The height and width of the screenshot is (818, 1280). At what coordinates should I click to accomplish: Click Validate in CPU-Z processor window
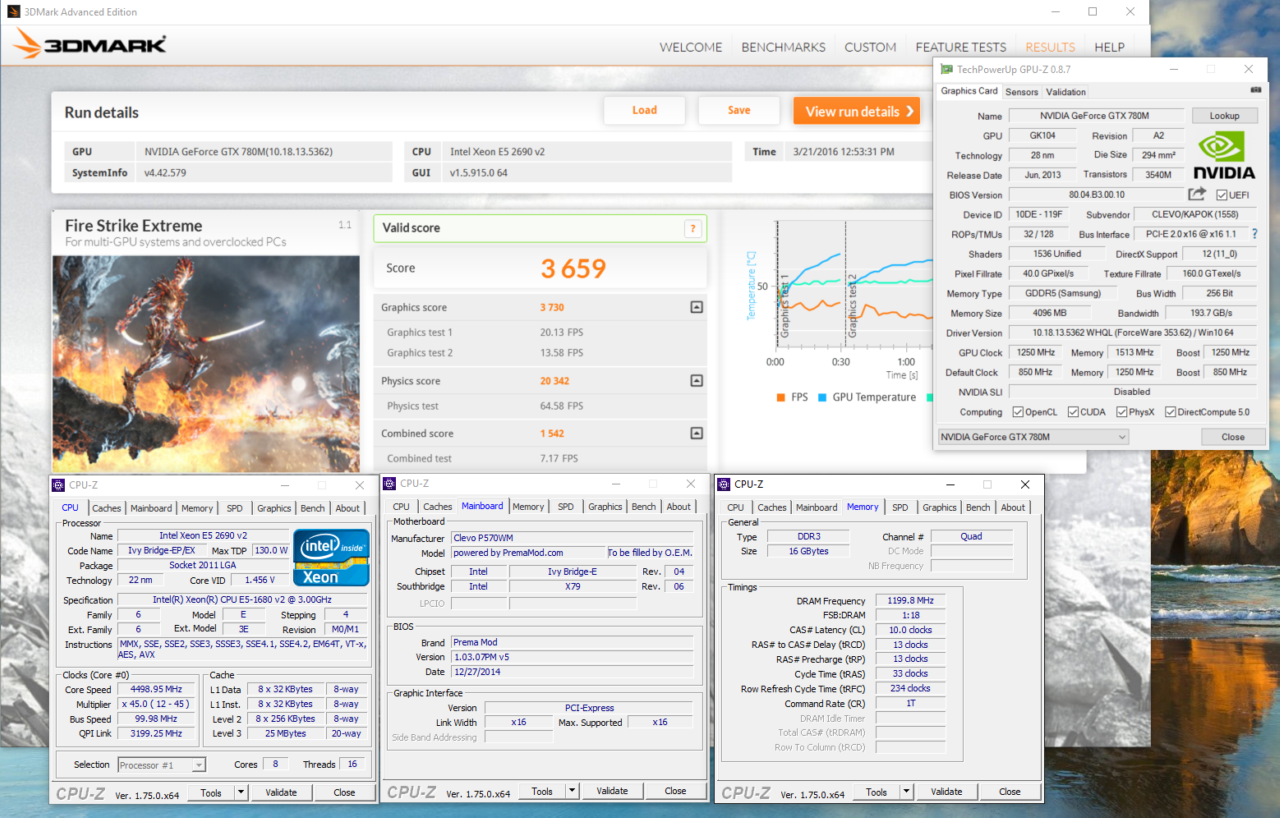281,792
